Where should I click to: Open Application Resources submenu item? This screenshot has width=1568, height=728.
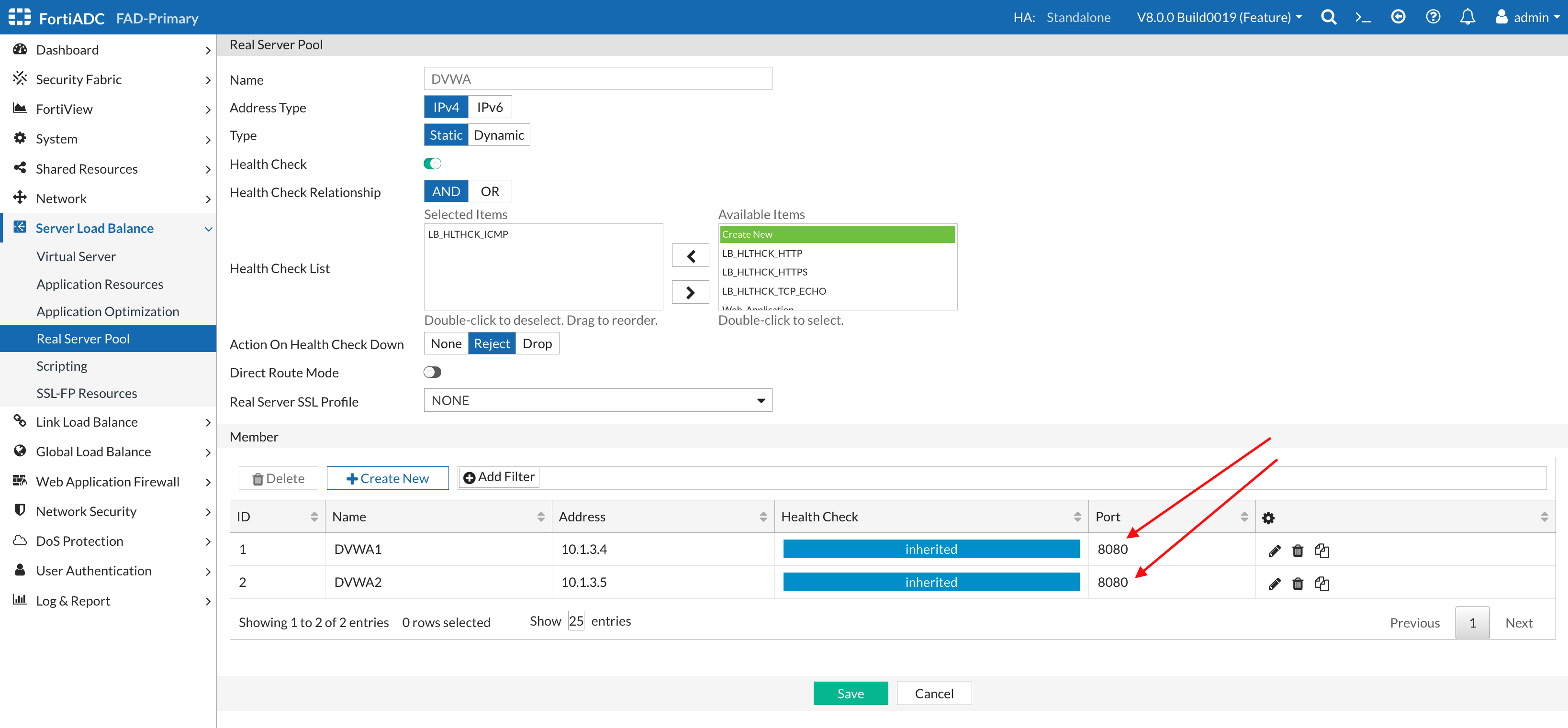tap(100, 284)
